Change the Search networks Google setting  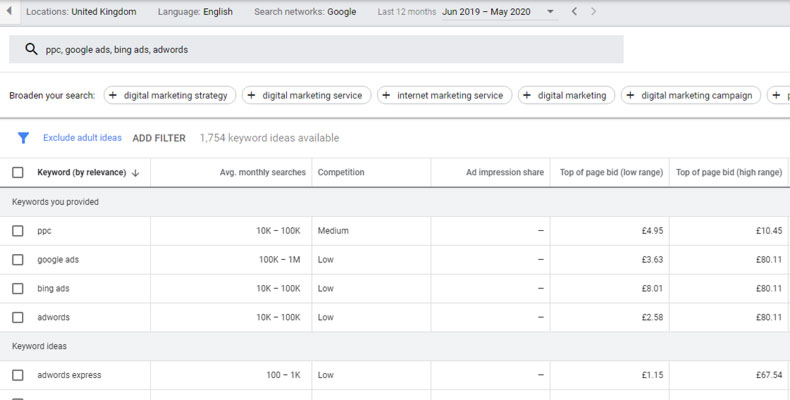305,12
